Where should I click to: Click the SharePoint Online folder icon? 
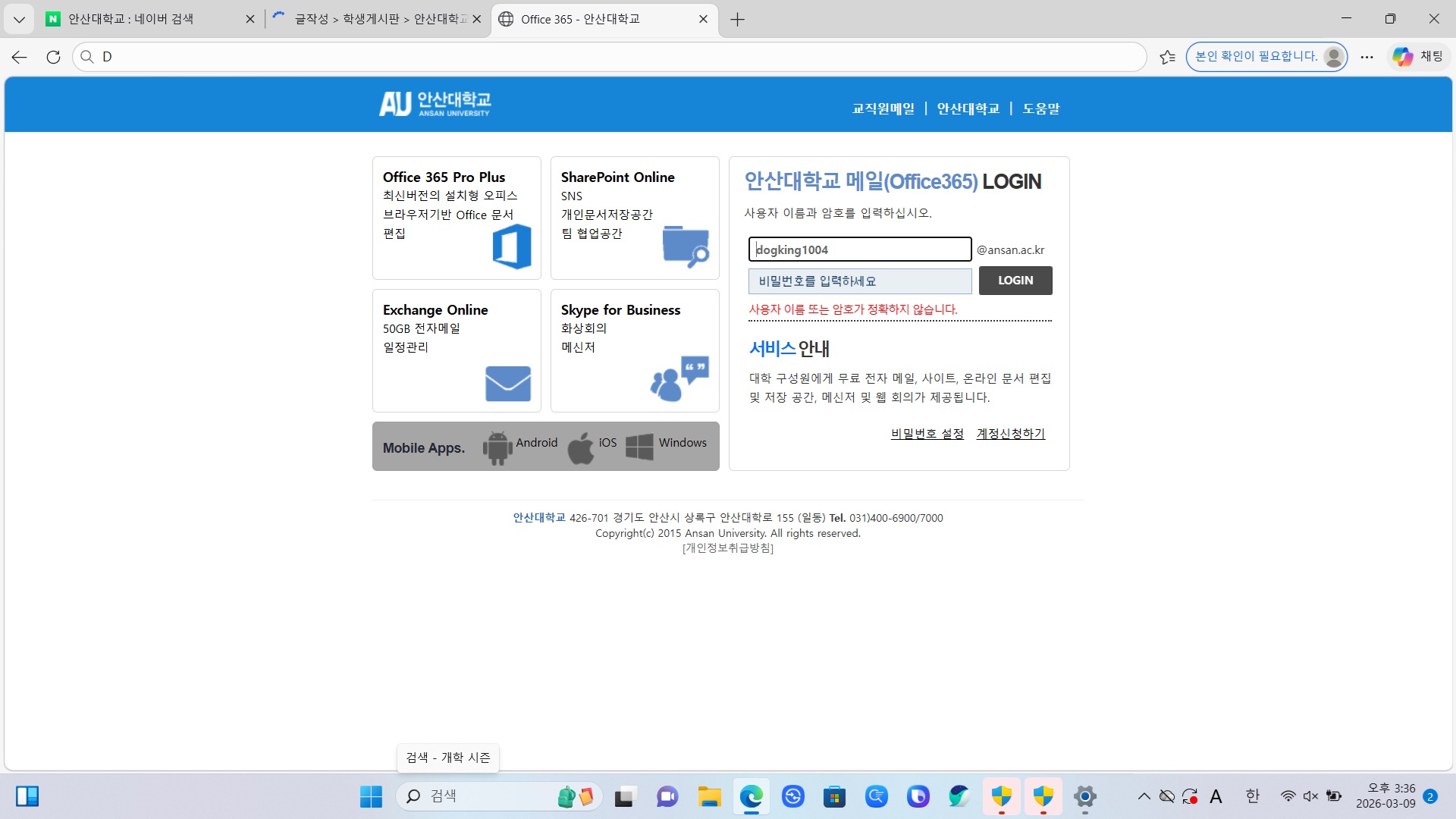point(685,246)
